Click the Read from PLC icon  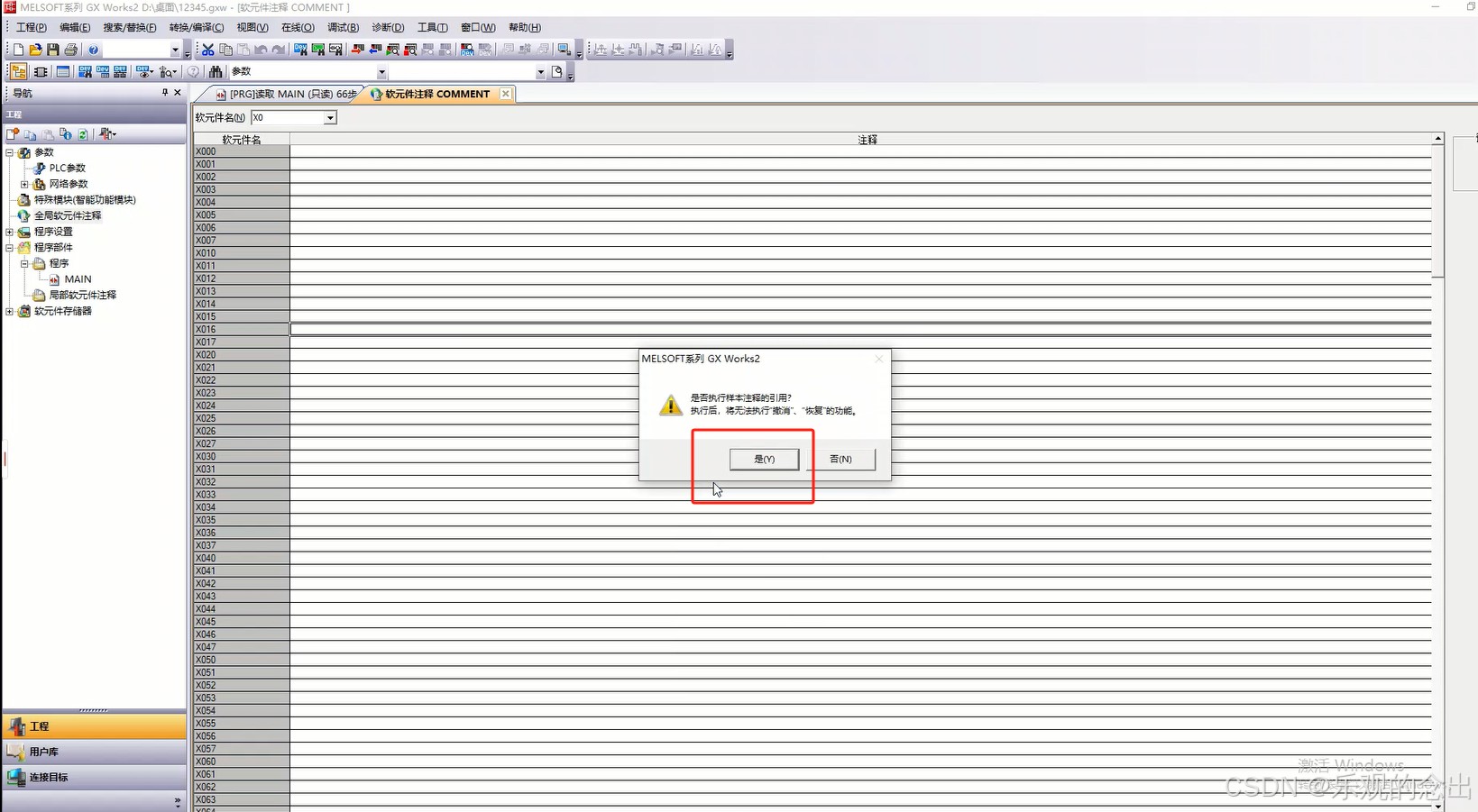coord(375,50)
